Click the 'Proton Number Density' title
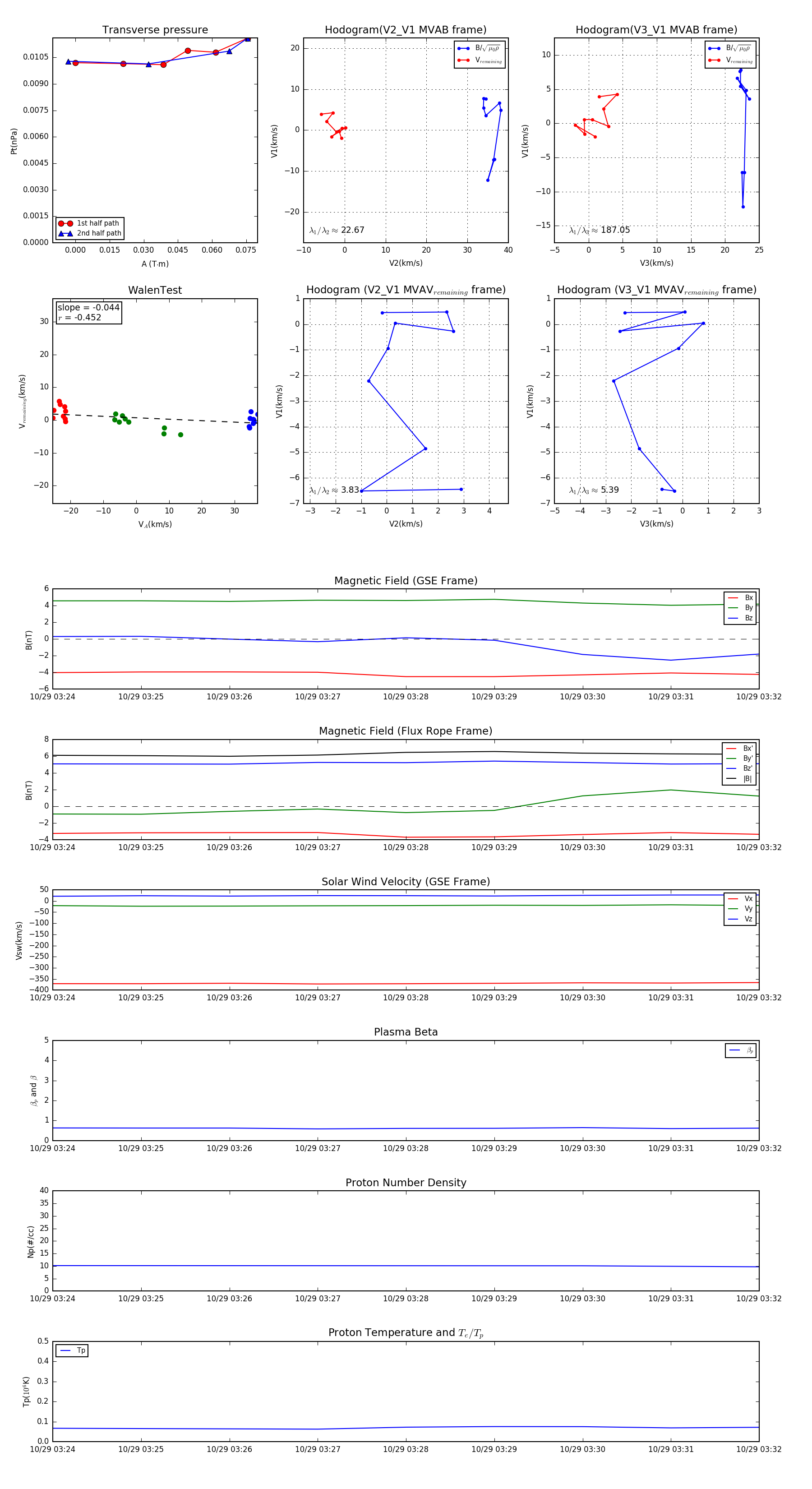This screenshot has height=1489, width=812. [x=406, y=1183]
